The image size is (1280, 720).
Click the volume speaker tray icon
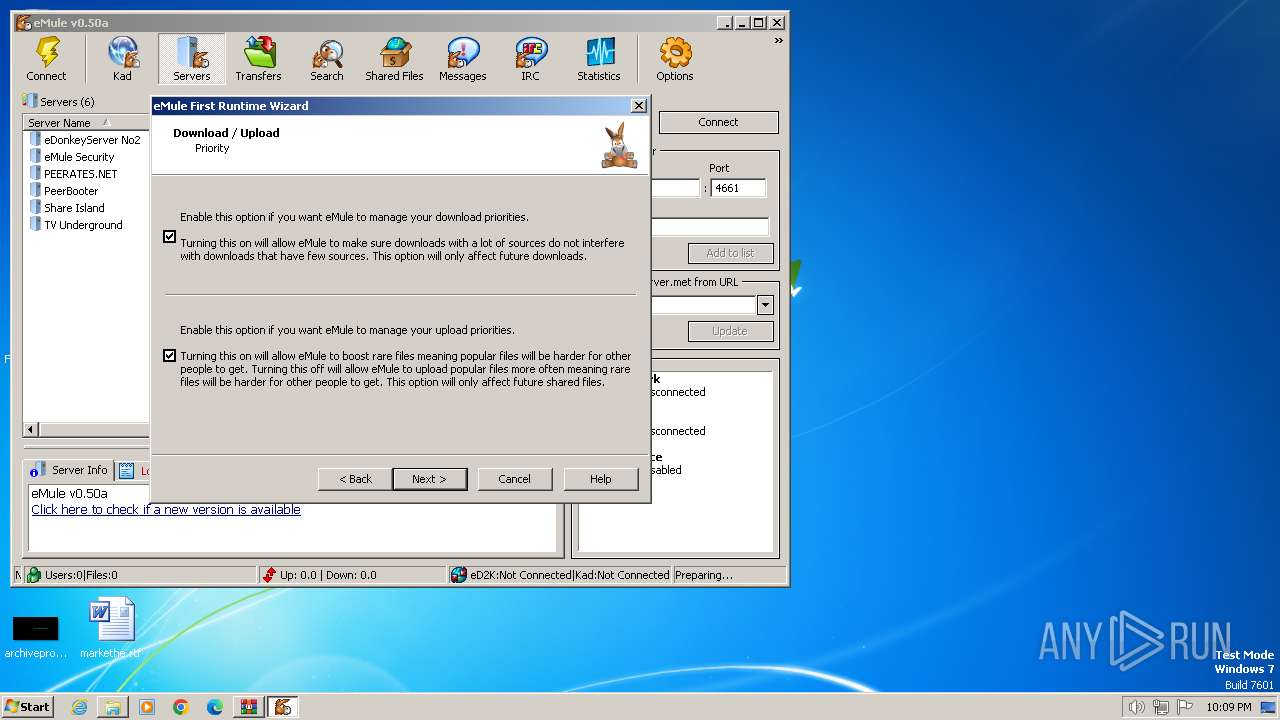pos(1136,707)
